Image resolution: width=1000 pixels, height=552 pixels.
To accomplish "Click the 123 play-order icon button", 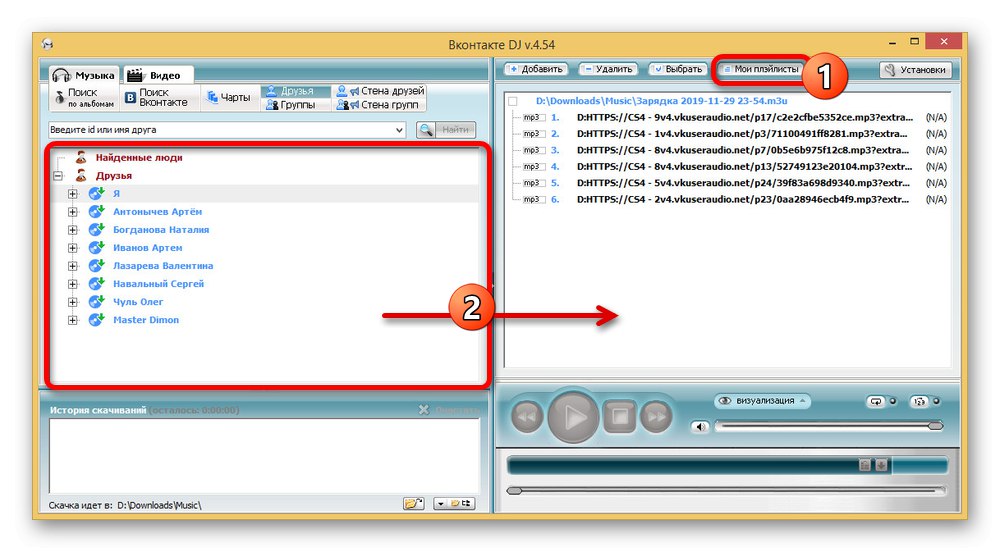I will click(x=919, y=401).
